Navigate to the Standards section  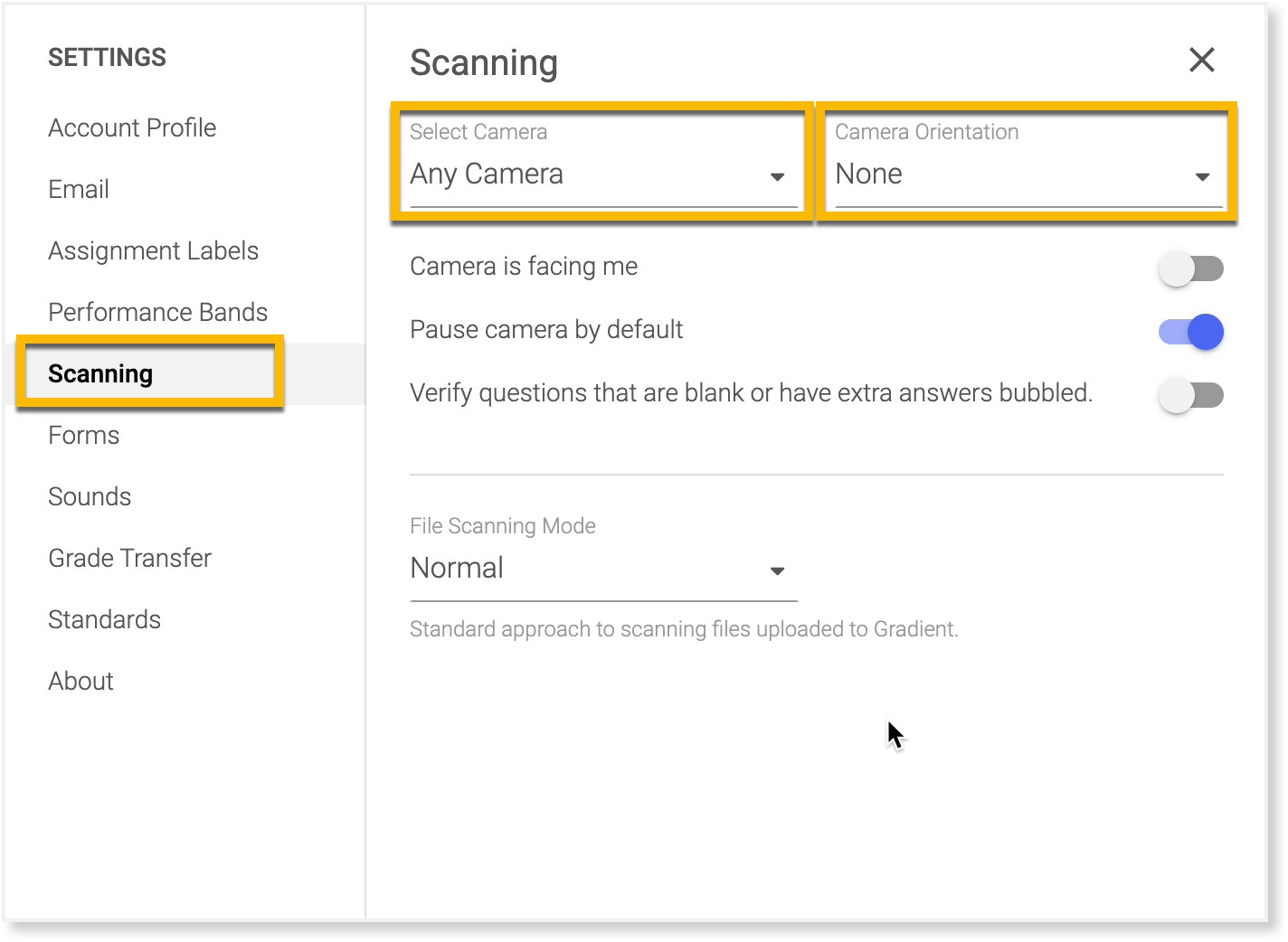coord(104,619)
